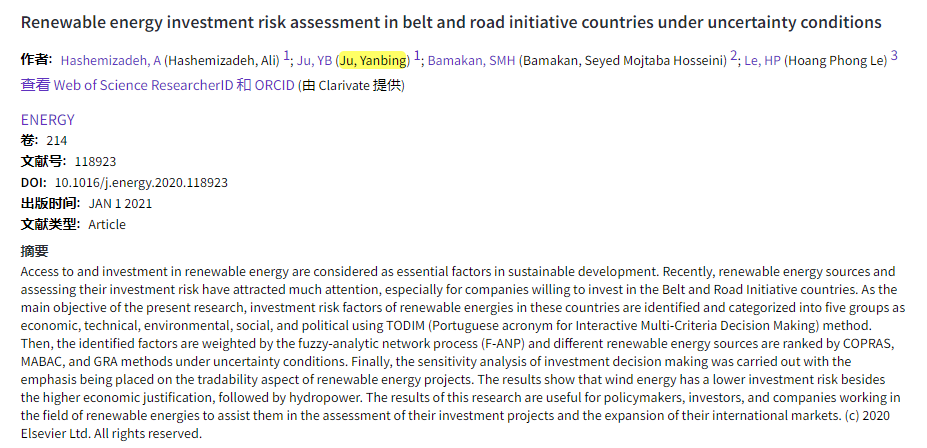Open author link Bamakan, SMH

[471, 60]
